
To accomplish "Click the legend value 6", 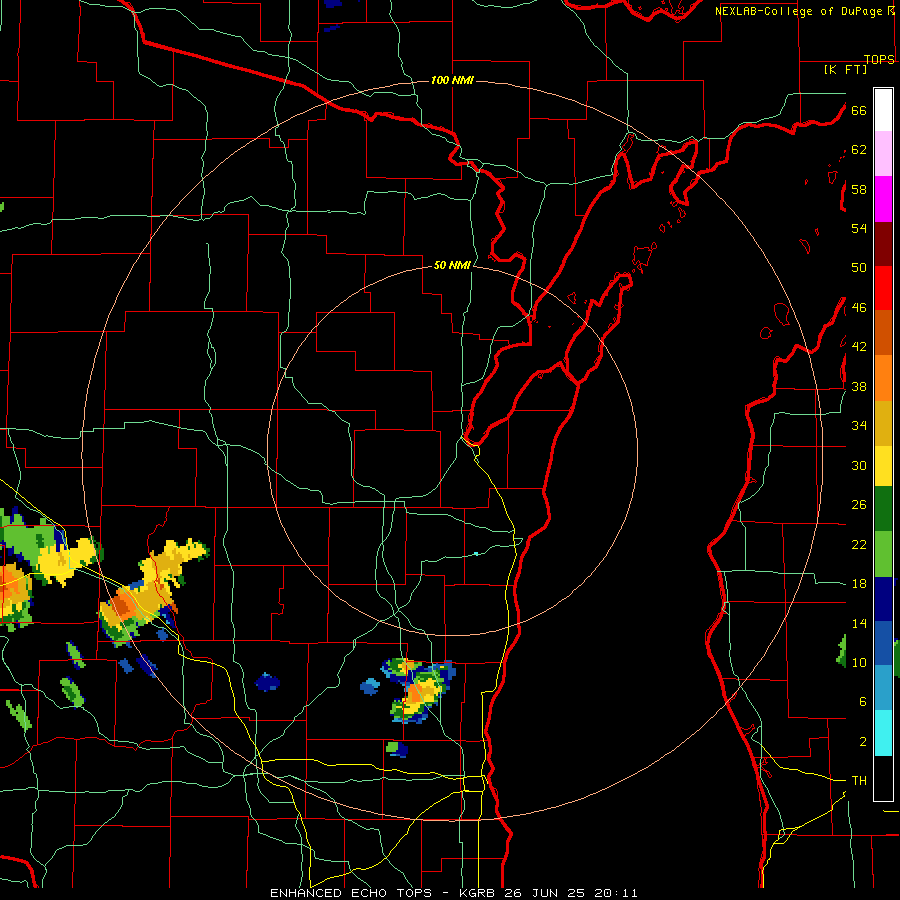I will coord(862,702).
